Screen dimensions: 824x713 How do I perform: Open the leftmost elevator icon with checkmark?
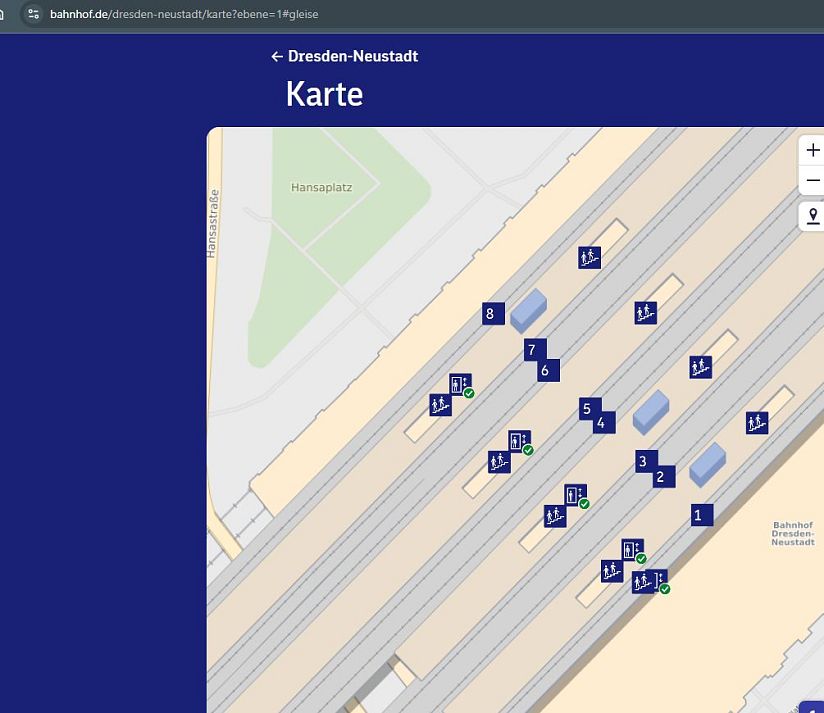coord(460,384)
